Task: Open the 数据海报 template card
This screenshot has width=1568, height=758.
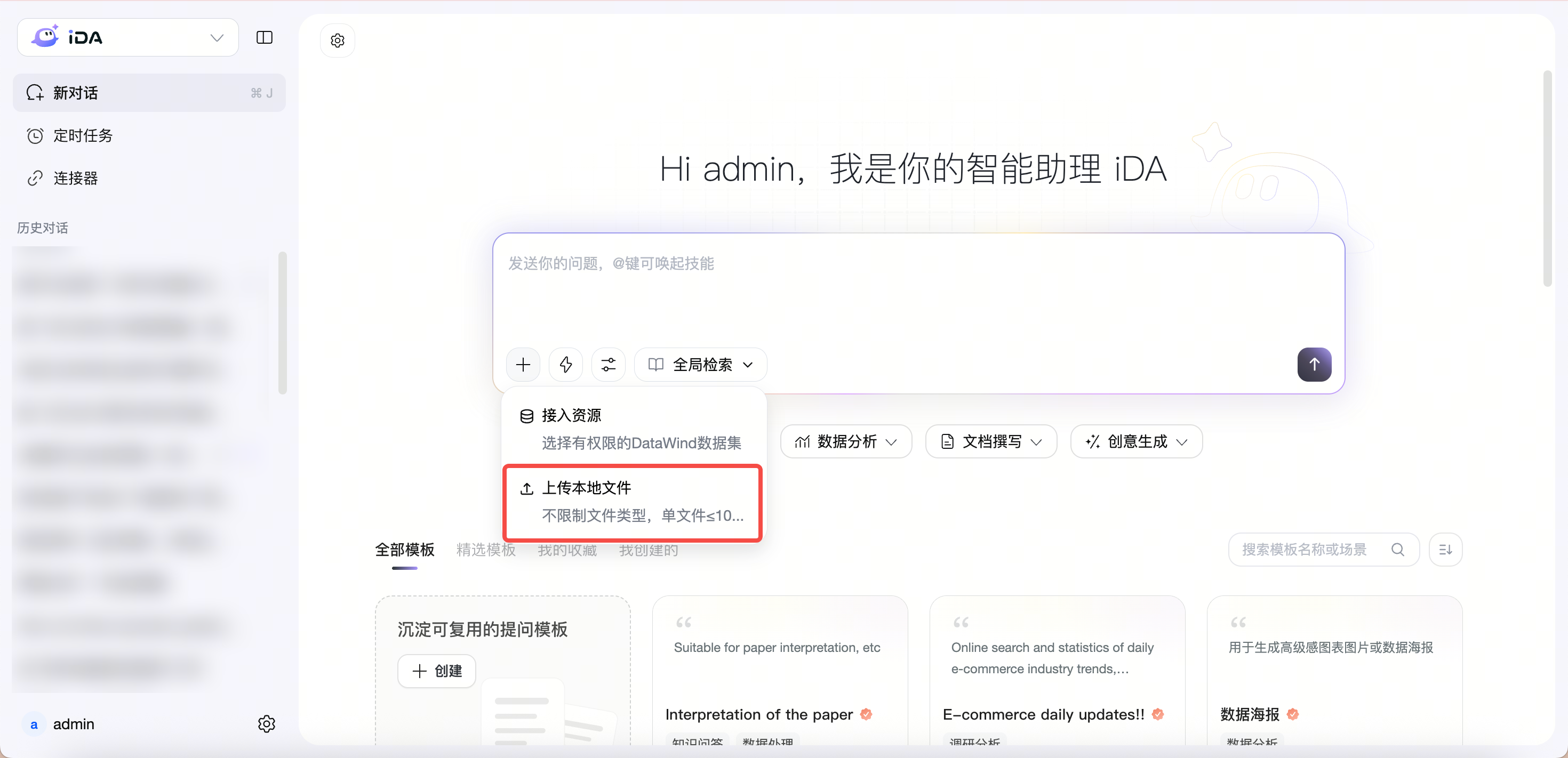Action: [1335, 670]
